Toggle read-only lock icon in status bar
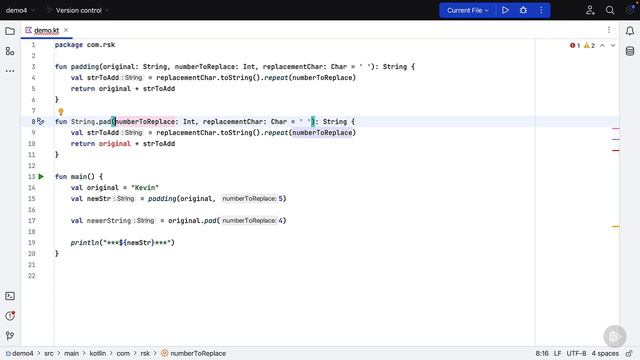The width and height of the screenshot is (640, 360). [x=629, y=353]
